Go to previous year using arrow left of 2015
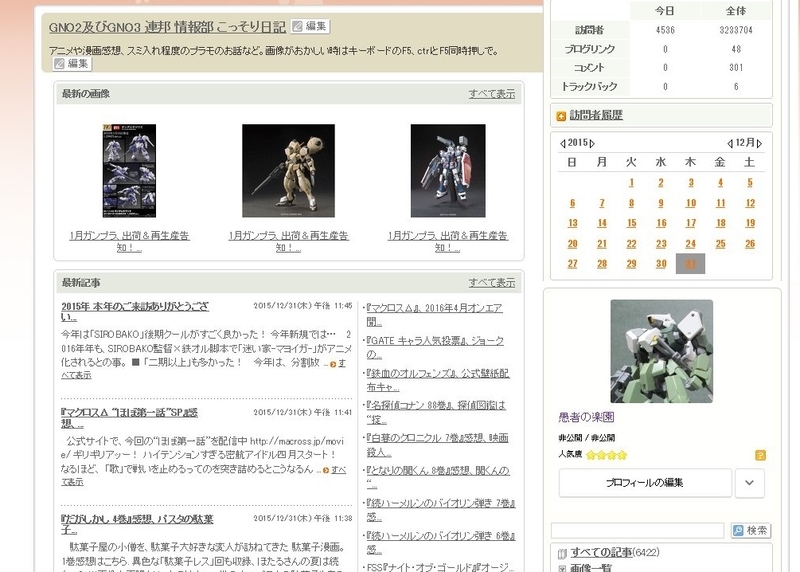800x572 pixels. pyautogui.click(x=562, y=144)
